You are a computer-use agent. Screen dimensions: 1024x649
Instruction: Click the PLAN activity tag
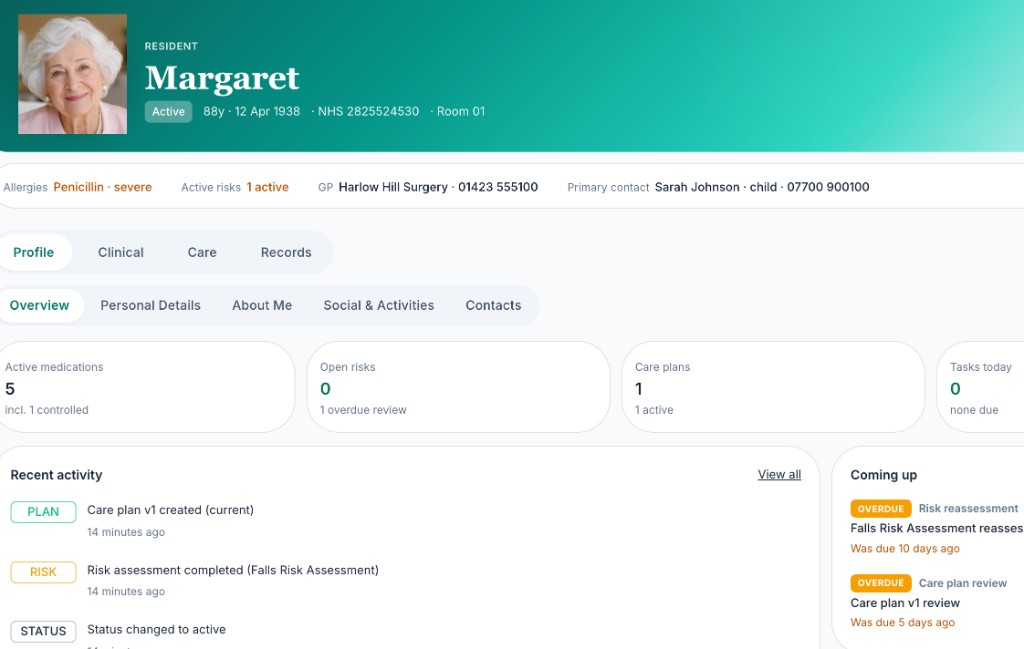point(43,512)
